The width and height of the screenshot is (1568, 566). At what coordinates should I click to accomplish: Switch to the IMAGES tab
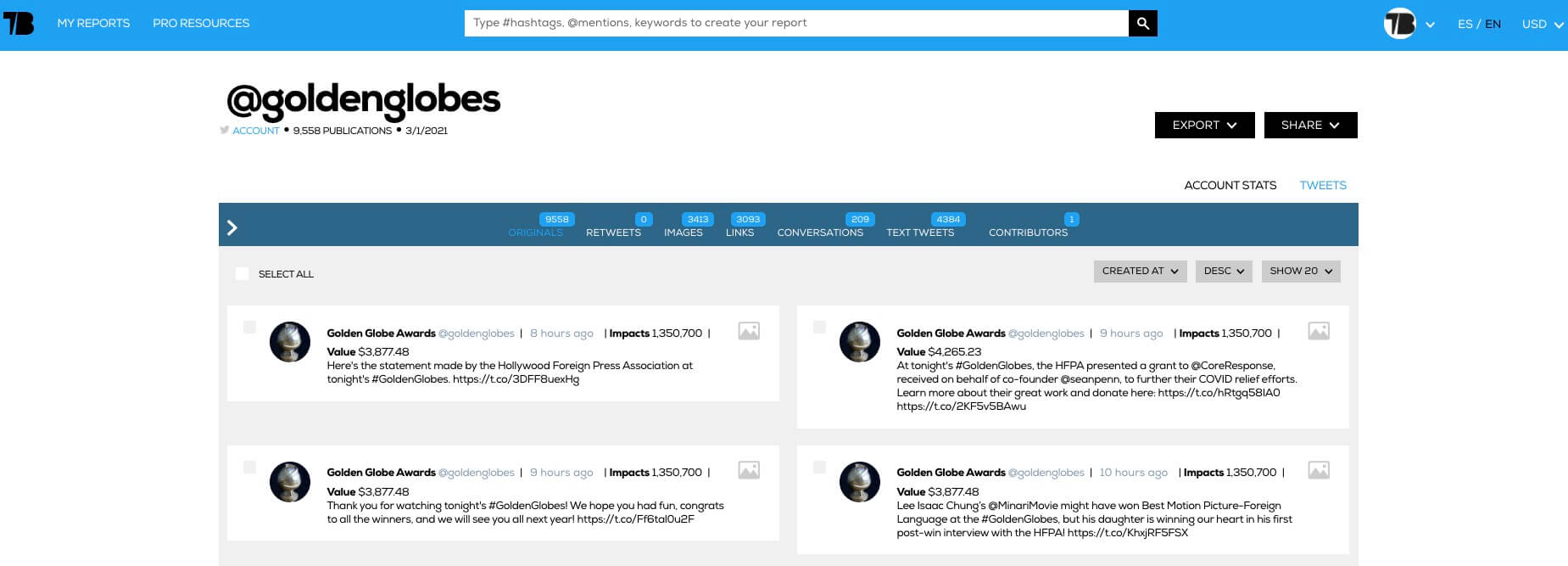[684, 232]
